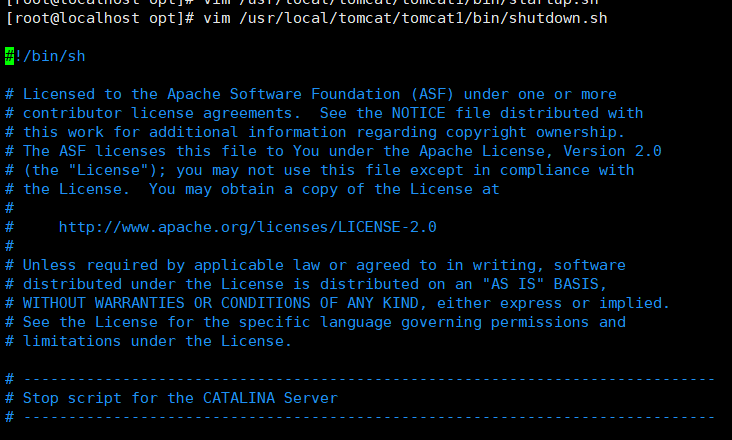Image resolution: width=732 pixels, height=440 pixels.
Task: Click the 'vim /usr/local/tomcat/tomcat1/bin/shutdown.sh' command line
Action: coord(405,18)
